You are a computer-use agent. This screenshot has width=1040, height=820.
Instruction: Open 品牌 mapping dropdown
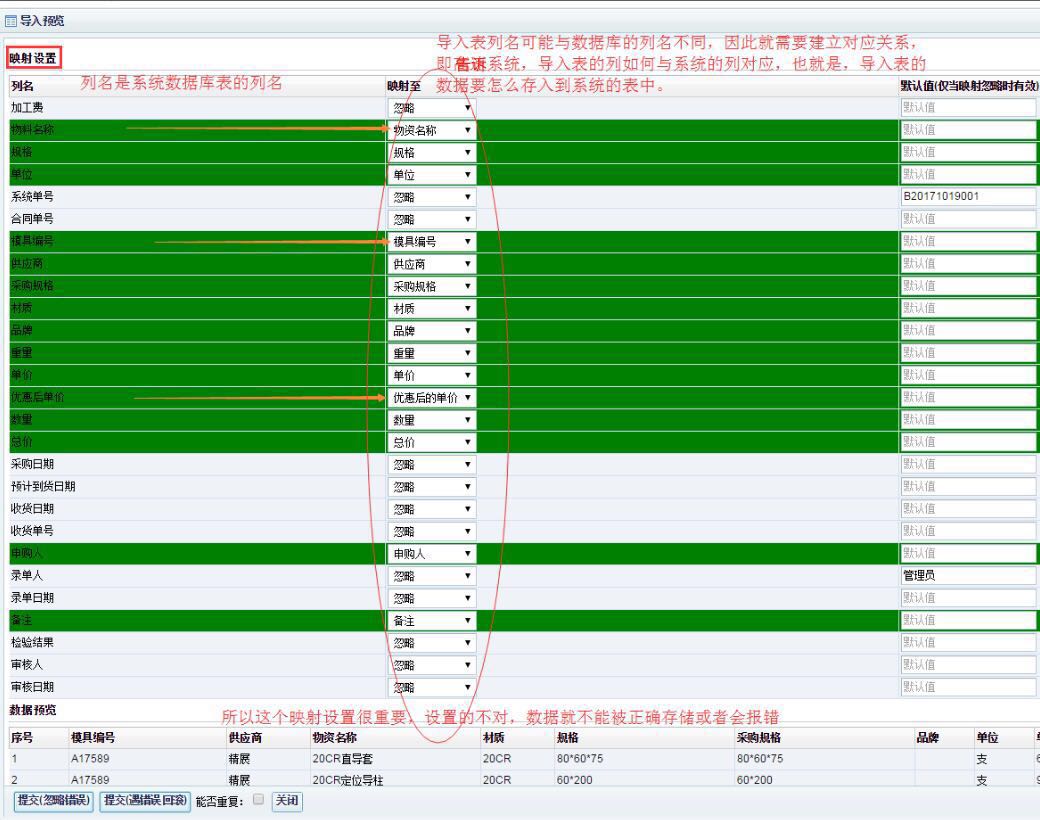pos(432,331)
